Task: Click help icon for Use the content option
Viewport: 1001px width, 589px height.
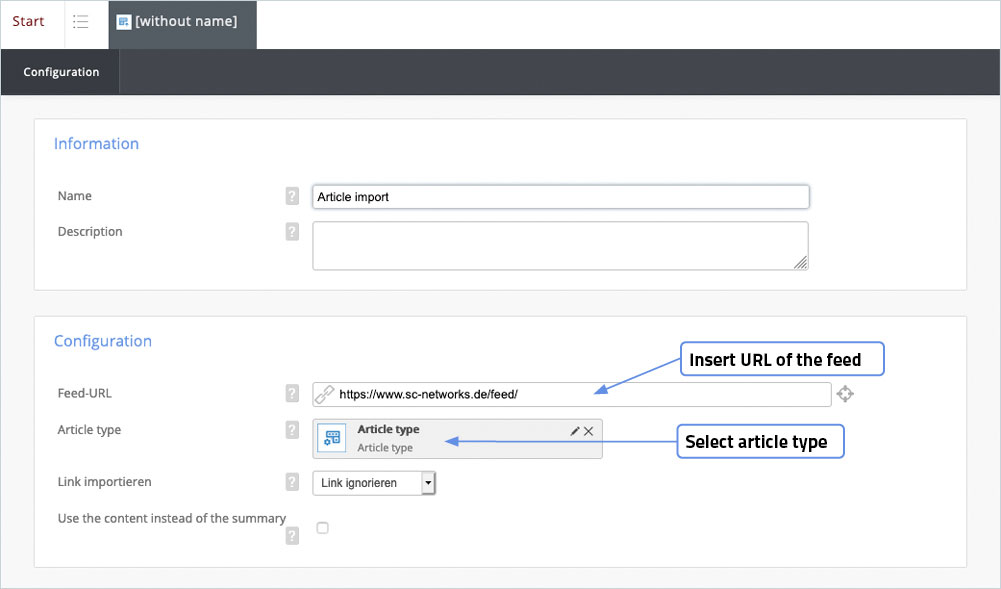Action: 292,536
